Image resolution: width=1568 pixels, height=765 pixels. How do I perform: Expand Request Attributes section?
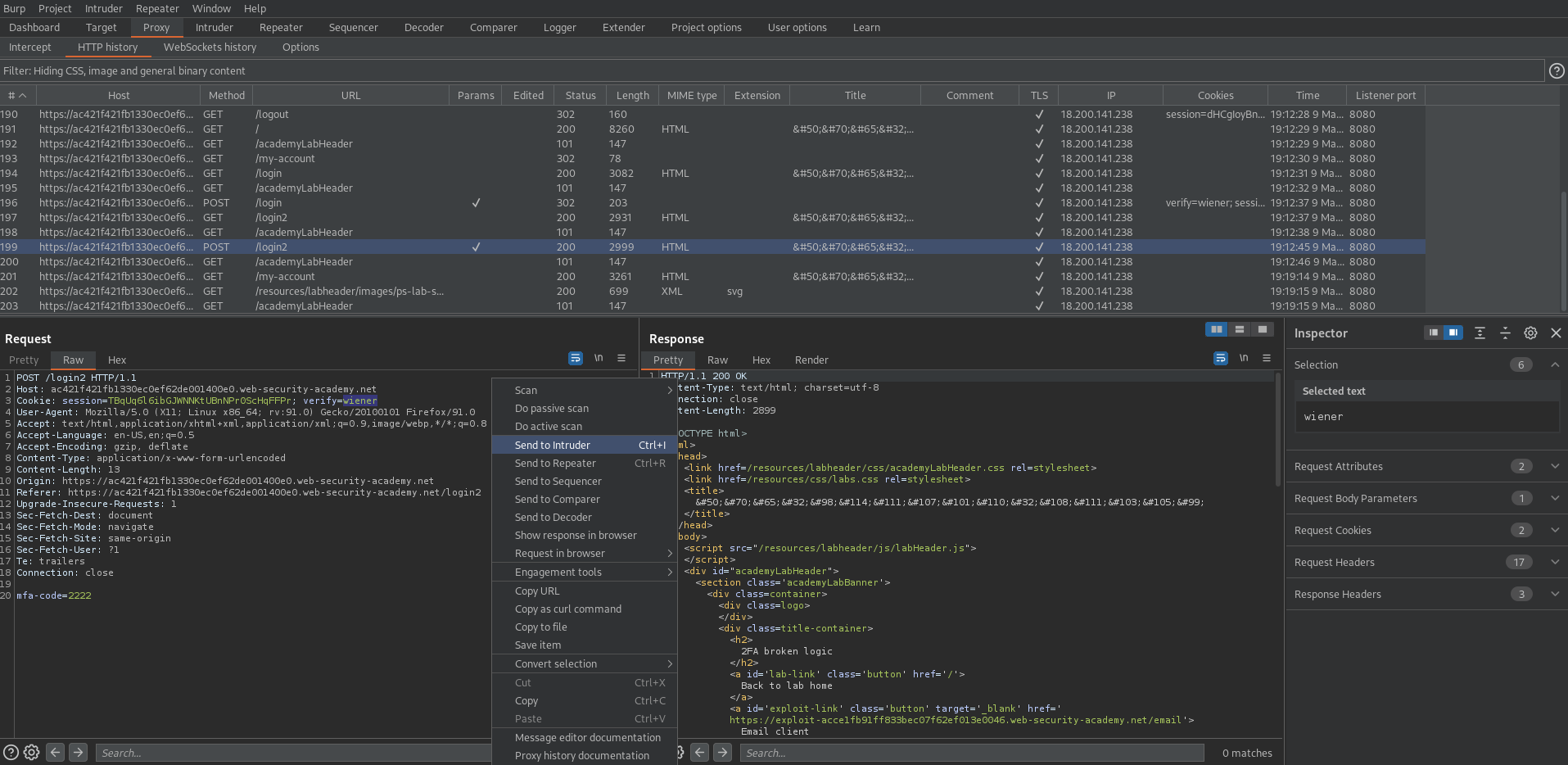click(x=1554, y=466)
